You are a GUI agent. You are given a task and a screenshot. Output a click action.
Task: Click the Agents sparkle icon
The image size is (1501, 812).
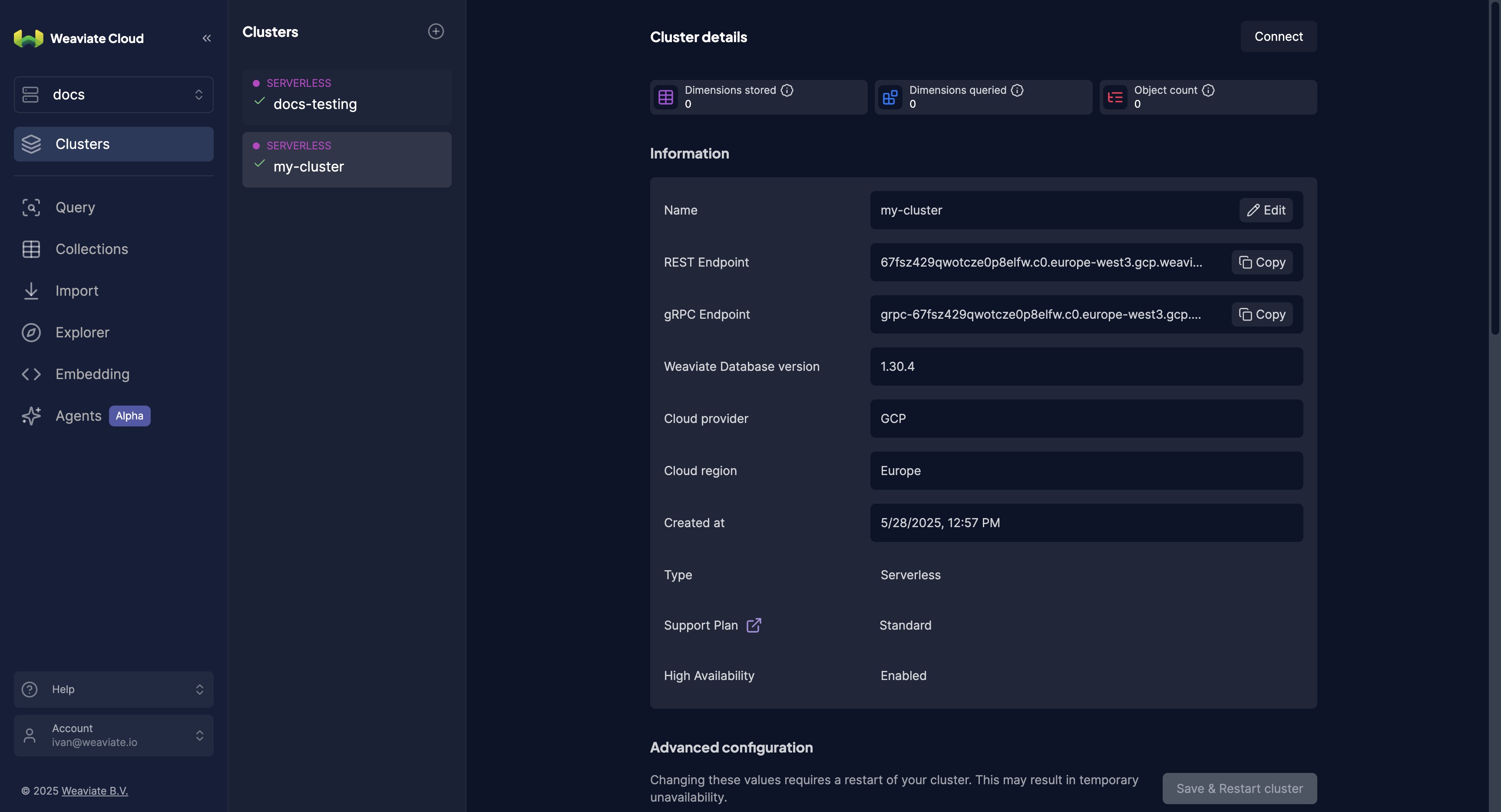31,416
